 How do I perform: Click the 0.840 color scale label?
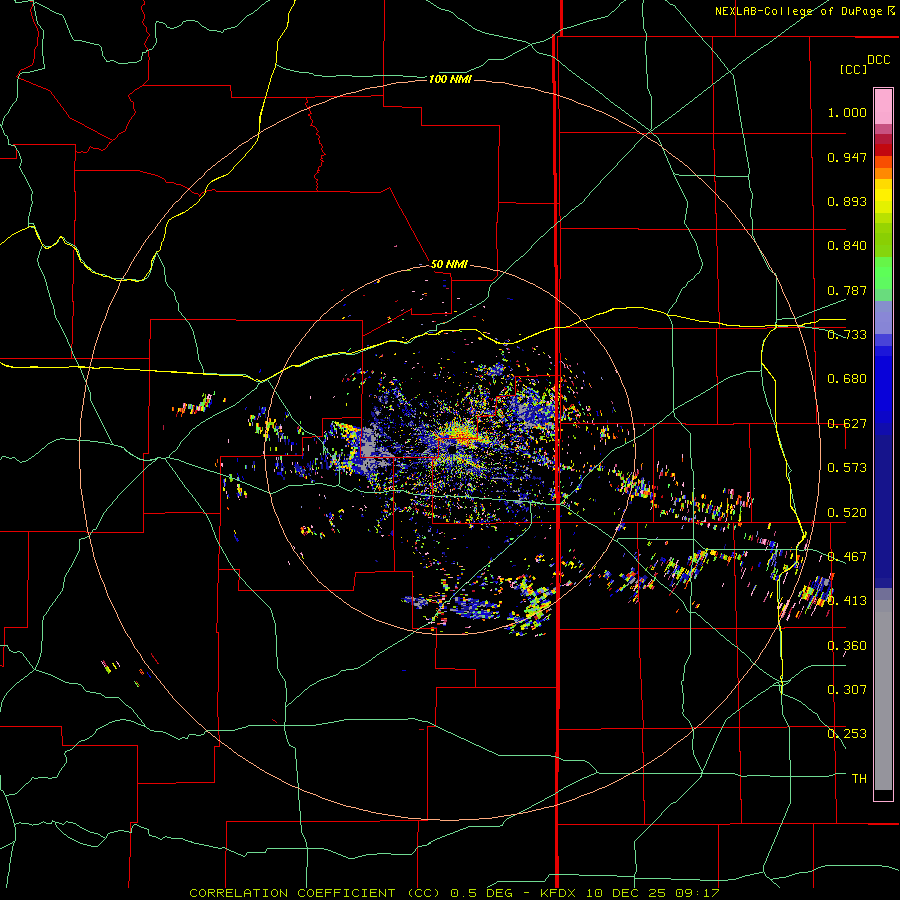[x=847, y=246]
